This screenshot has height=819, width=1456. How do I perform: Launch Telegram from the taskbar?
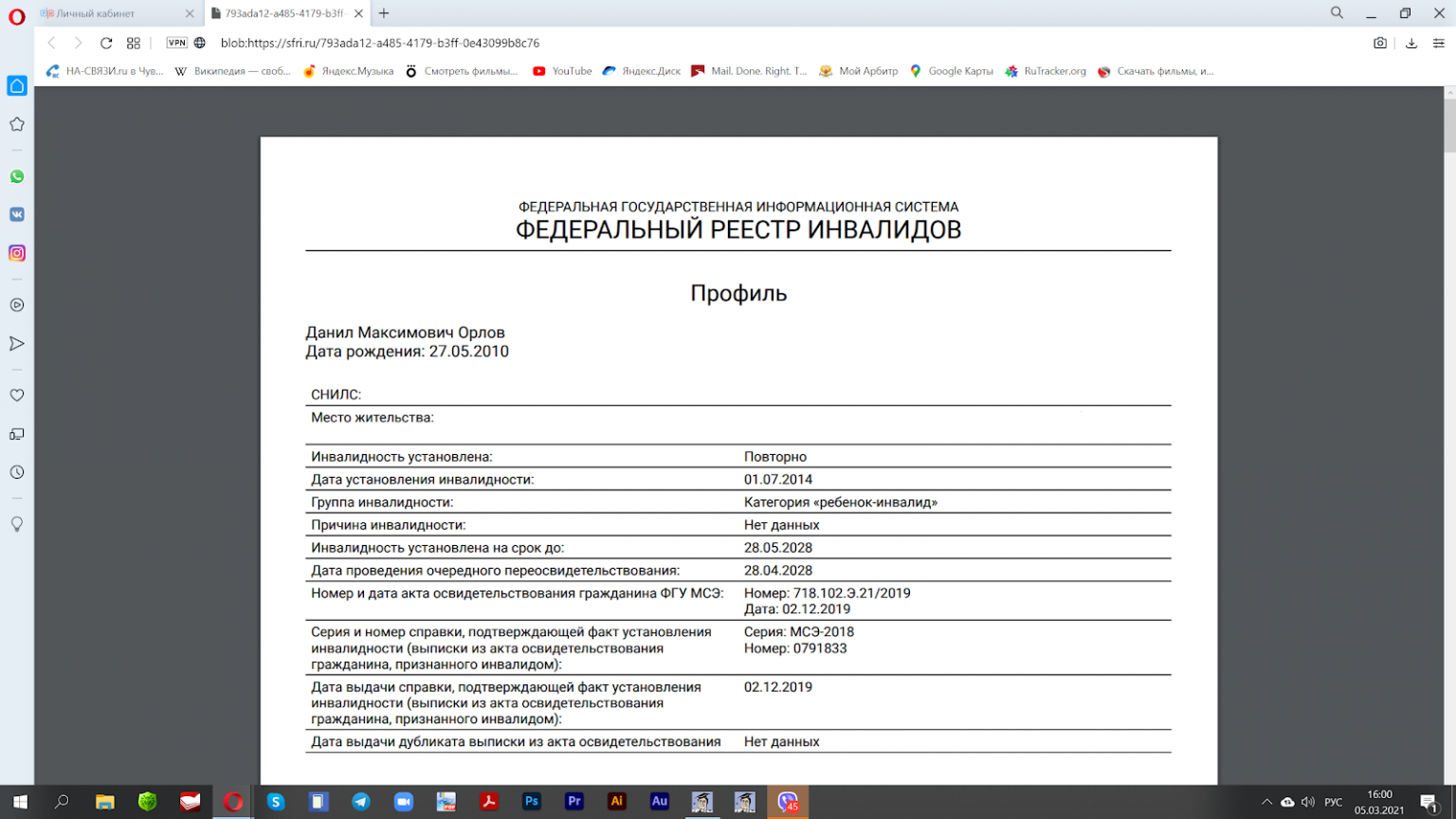point(361,802)
